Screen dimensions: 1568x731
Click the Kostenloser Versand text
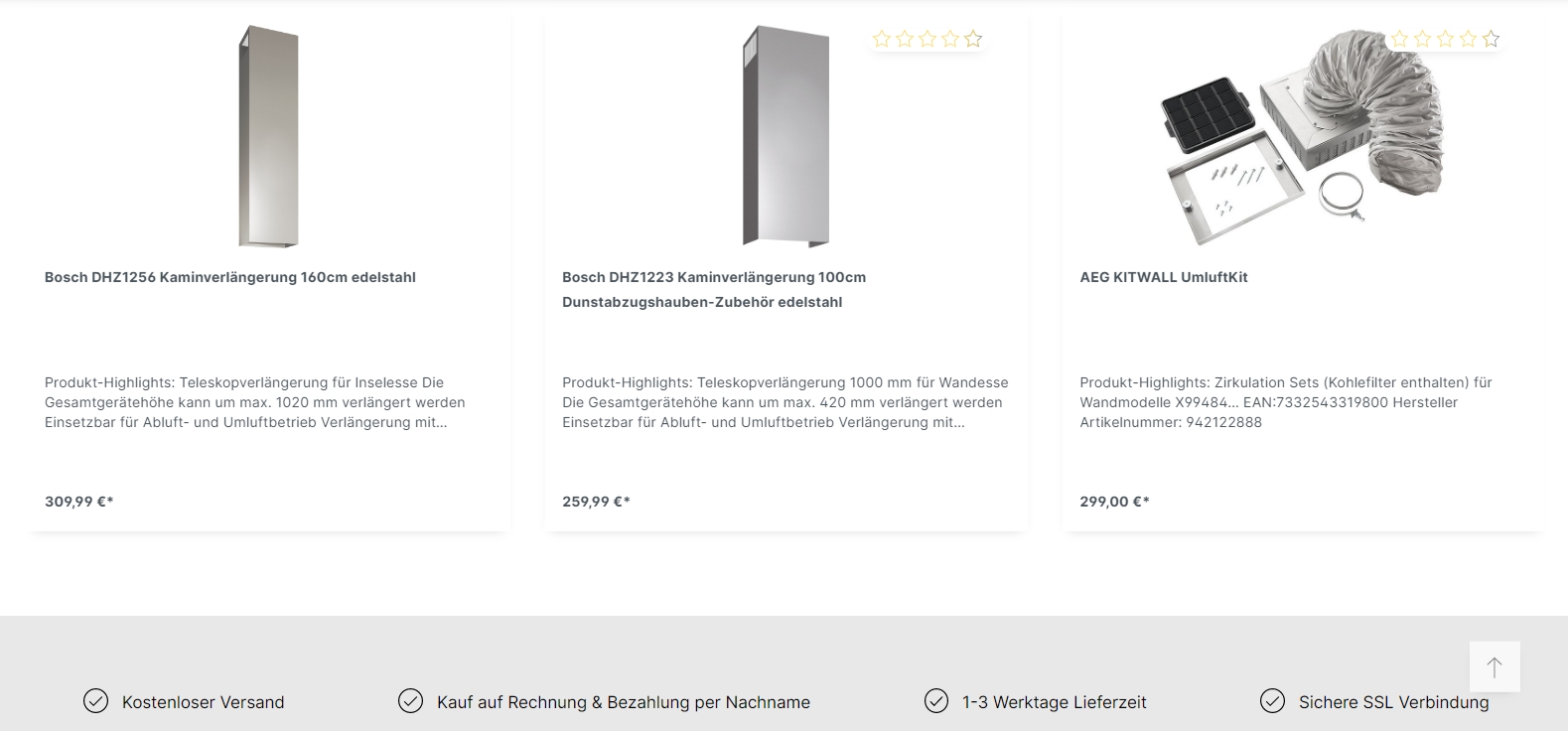[x=203, y=702]
